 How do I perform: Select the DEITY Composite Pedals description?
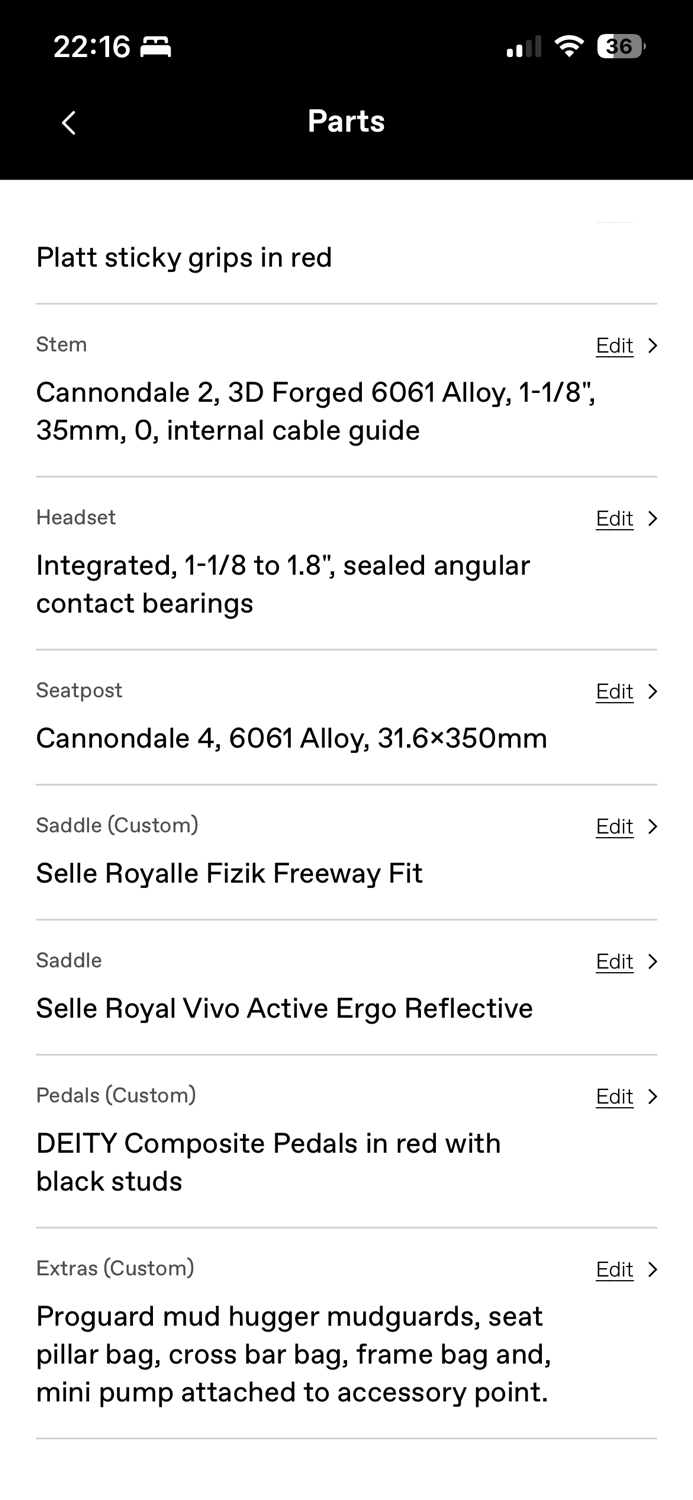pyautogui.click(x=268, y=1162)
